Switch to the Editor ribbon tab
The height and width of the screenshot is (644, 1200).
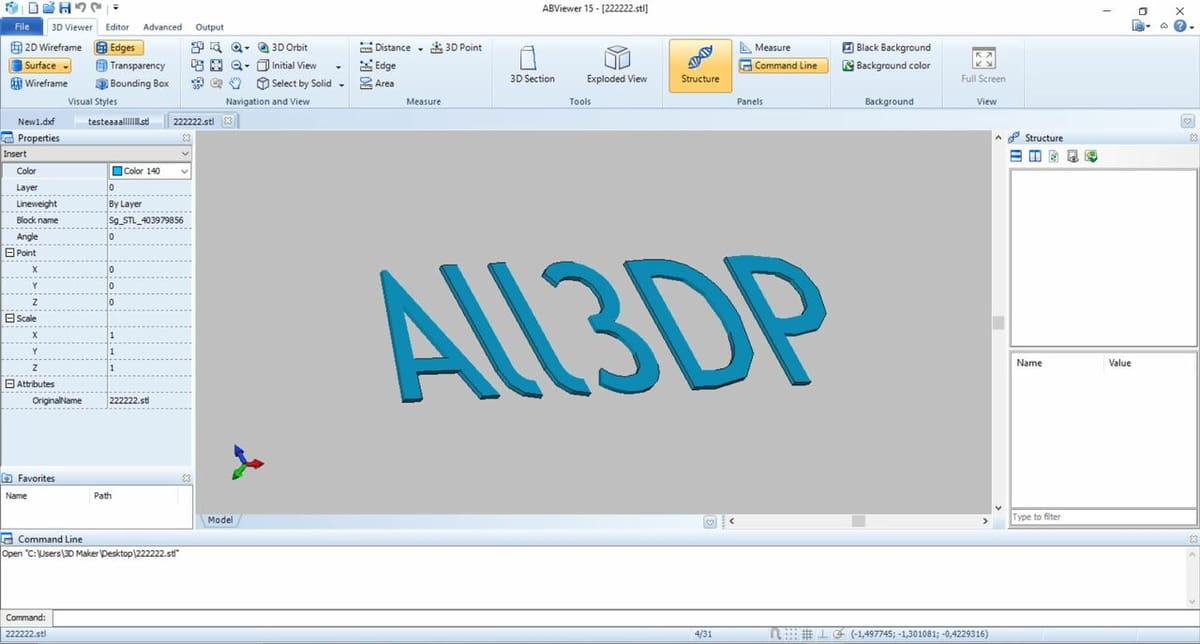(x=117, y=27)
